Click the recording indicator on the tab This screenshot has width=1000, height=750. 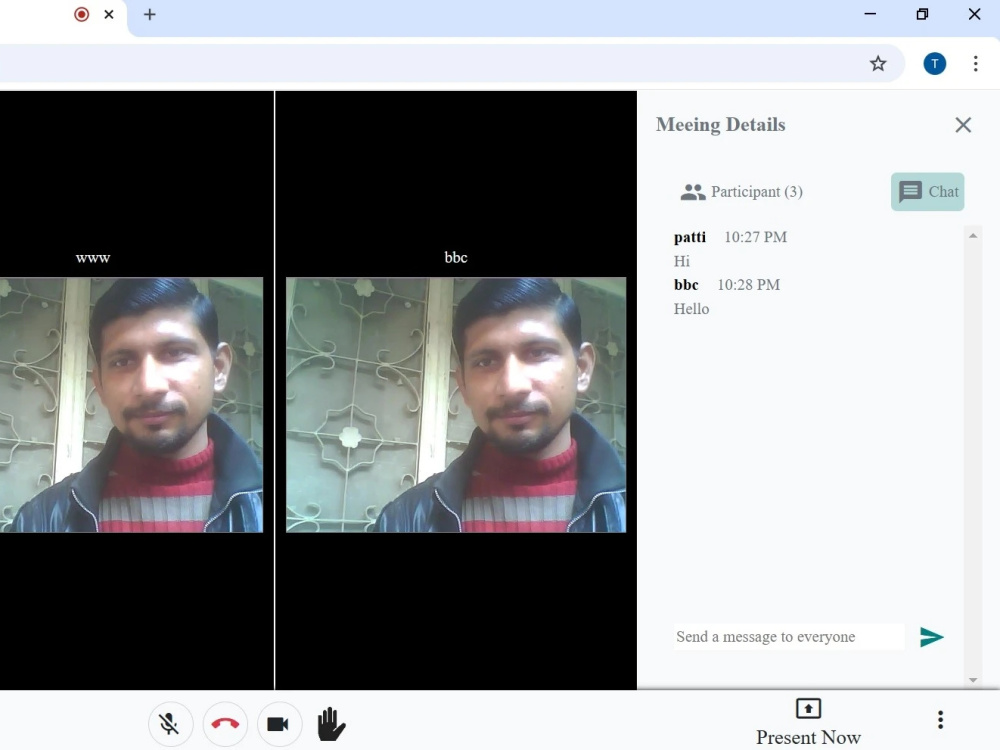click(82, 14)
